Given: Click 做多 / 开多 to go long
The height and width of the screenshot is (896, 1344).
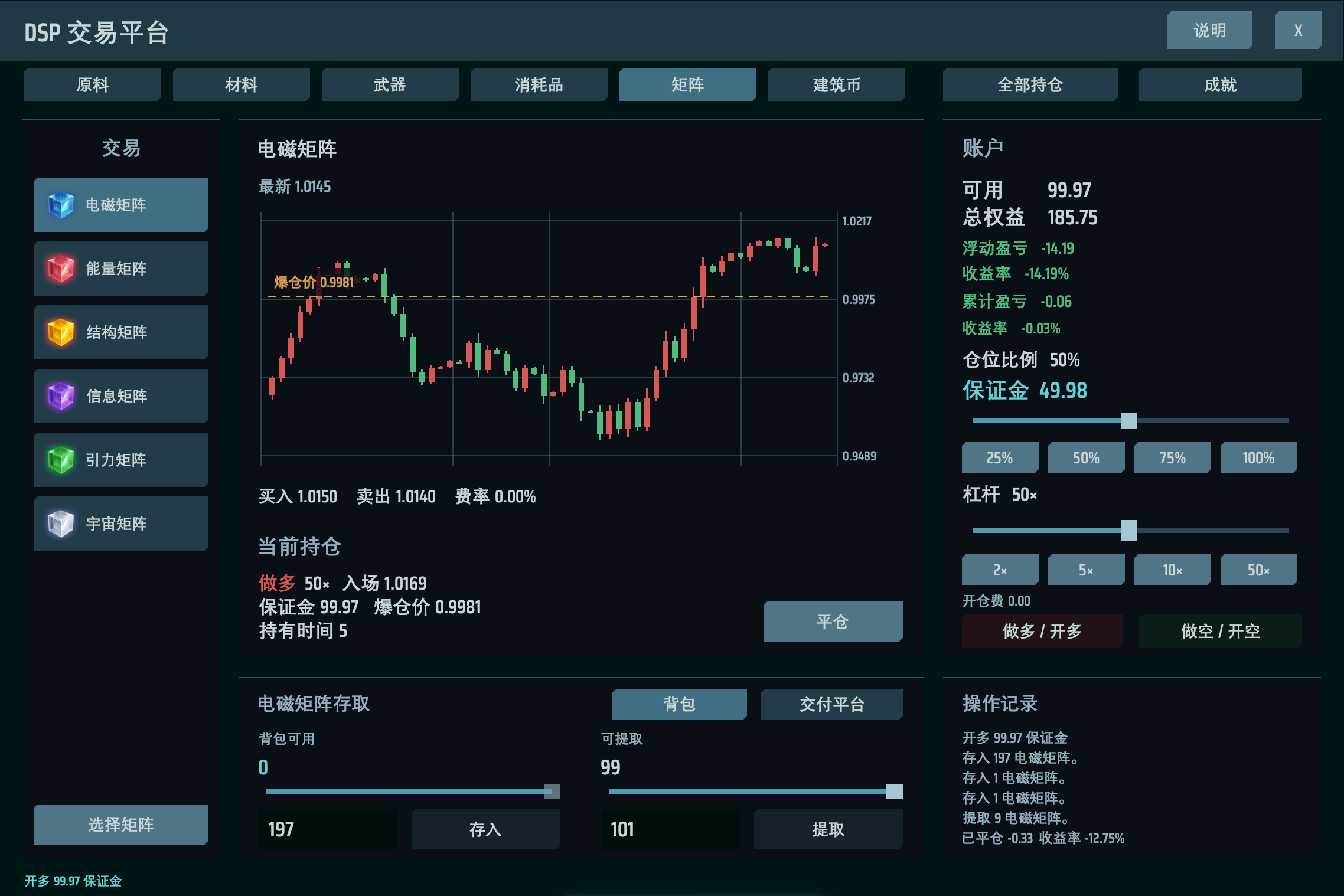Looking at the screenshot, I should [1042, 631].
